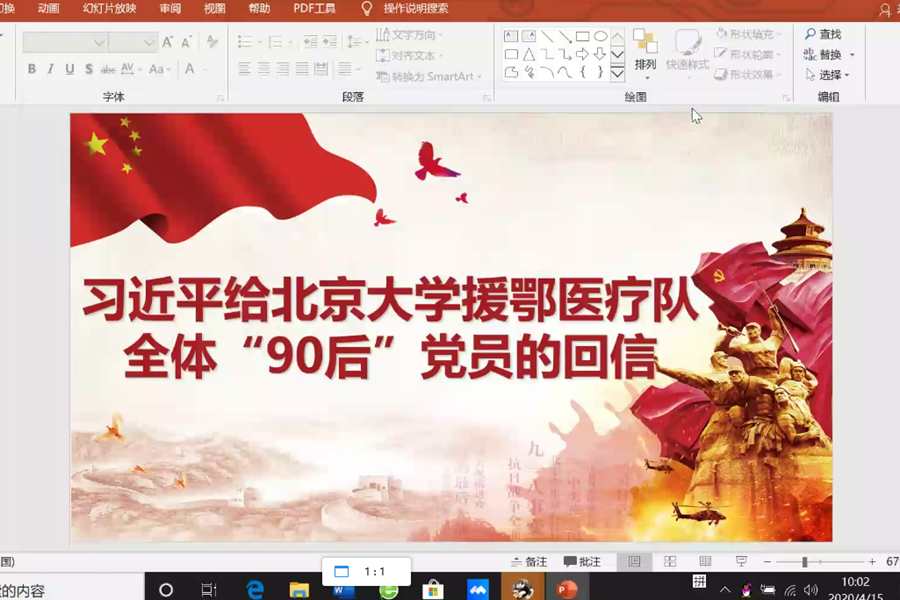Pick the oval shape in the gallery
The width and height of the screenshot is (900, 600).
[x=600, y=36]
